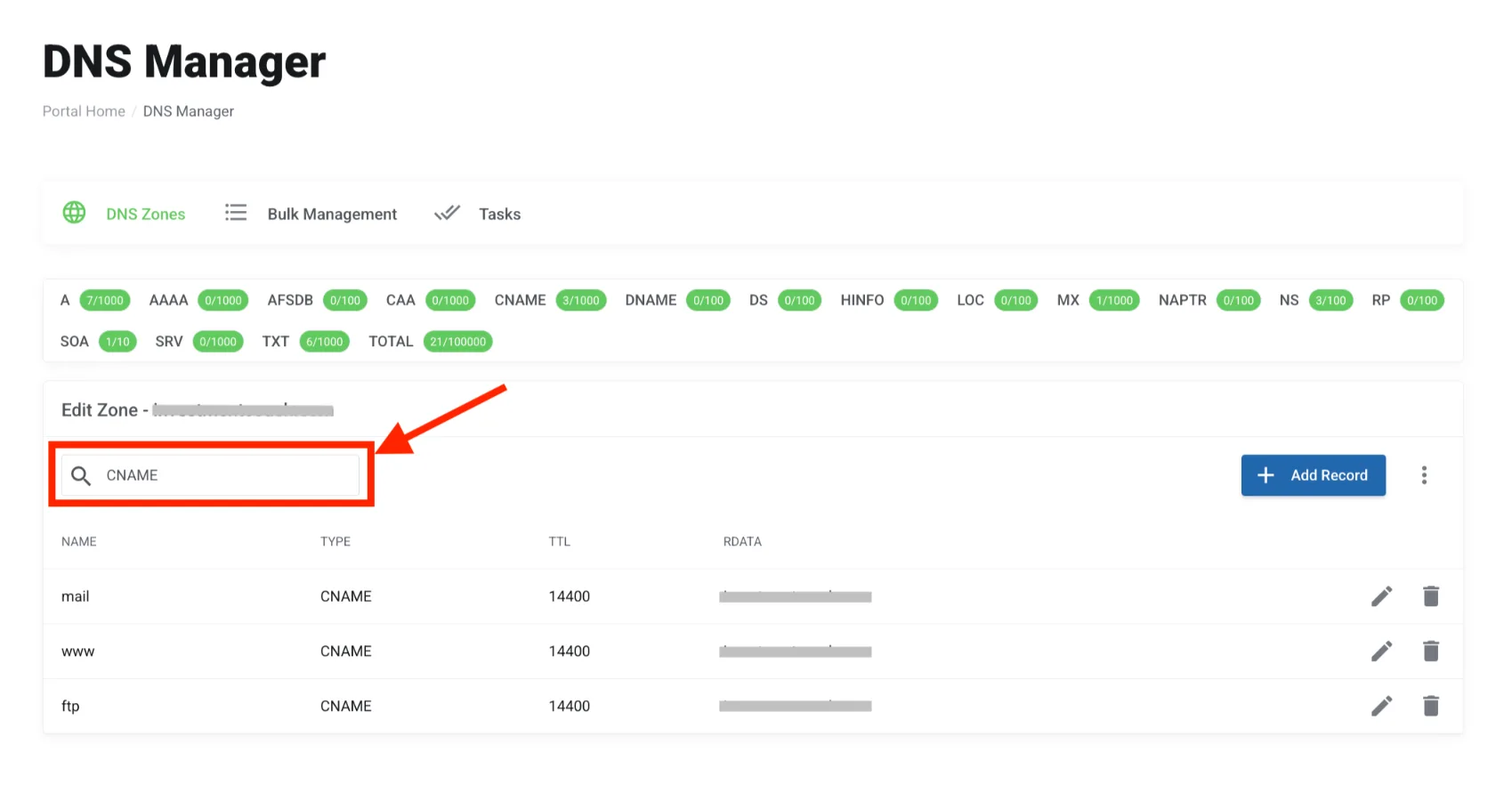Click the TTL 14400 in ftp row

570,707
